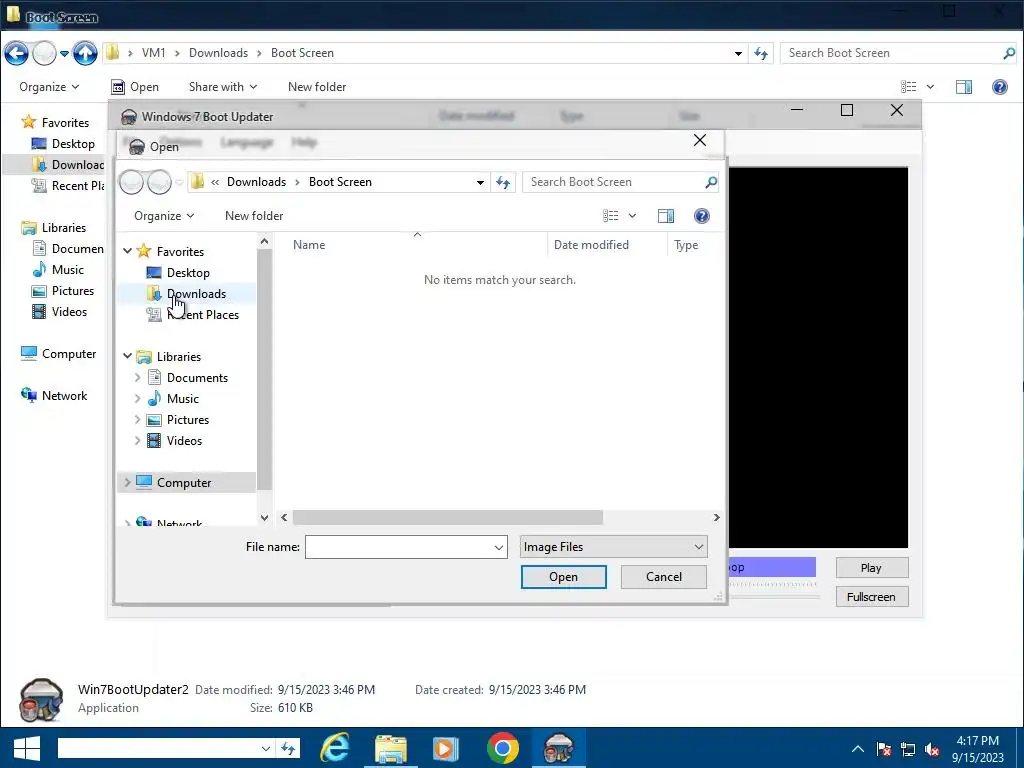1024x768 pixels.
Task: Open Music library in Open dialog
Action: pyautogui.click(x=182, y=398)
